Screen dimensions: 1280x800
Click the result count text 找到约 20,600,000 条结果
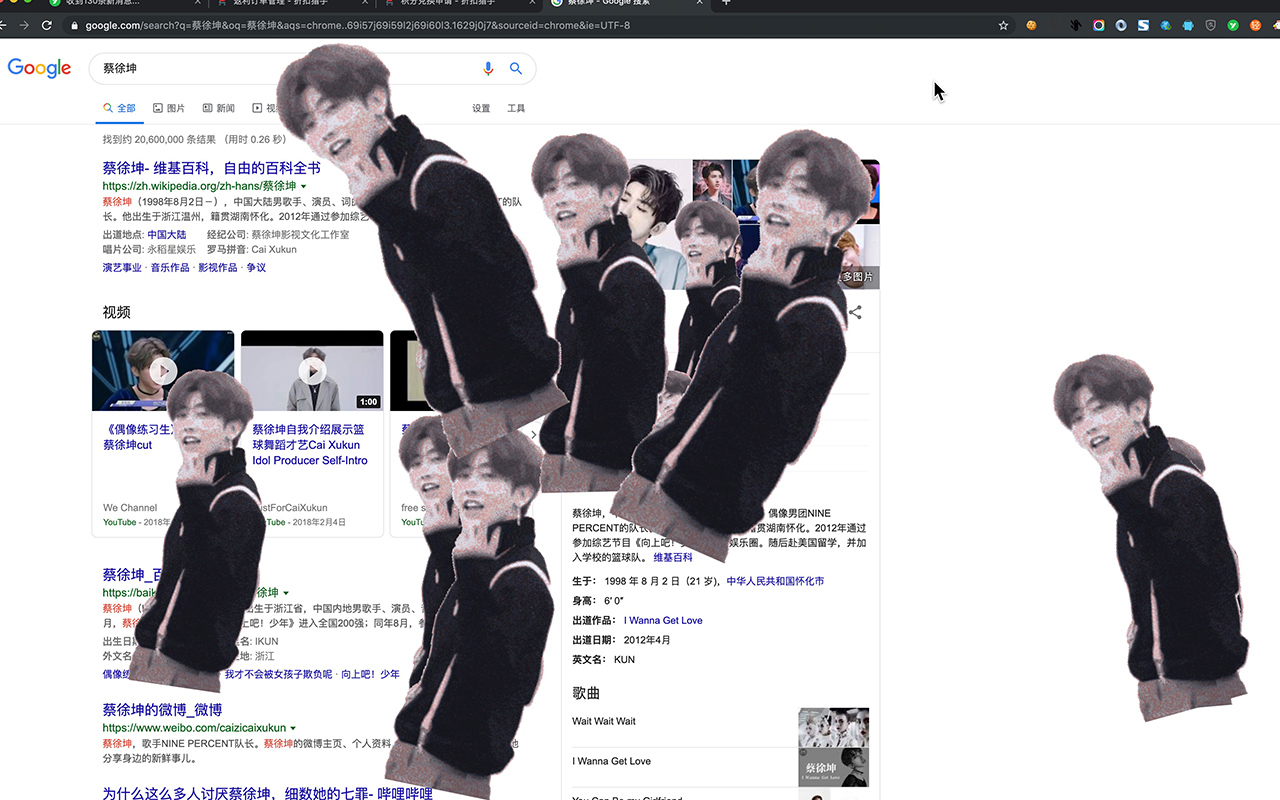pyautogui.click(x=158, y=140)
